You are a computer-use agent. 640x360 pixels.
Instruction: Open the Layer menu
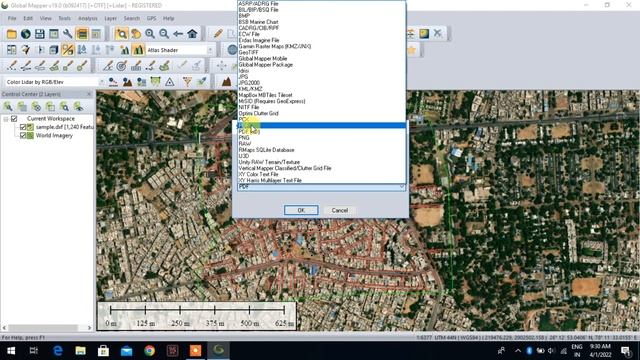(110, 18)
